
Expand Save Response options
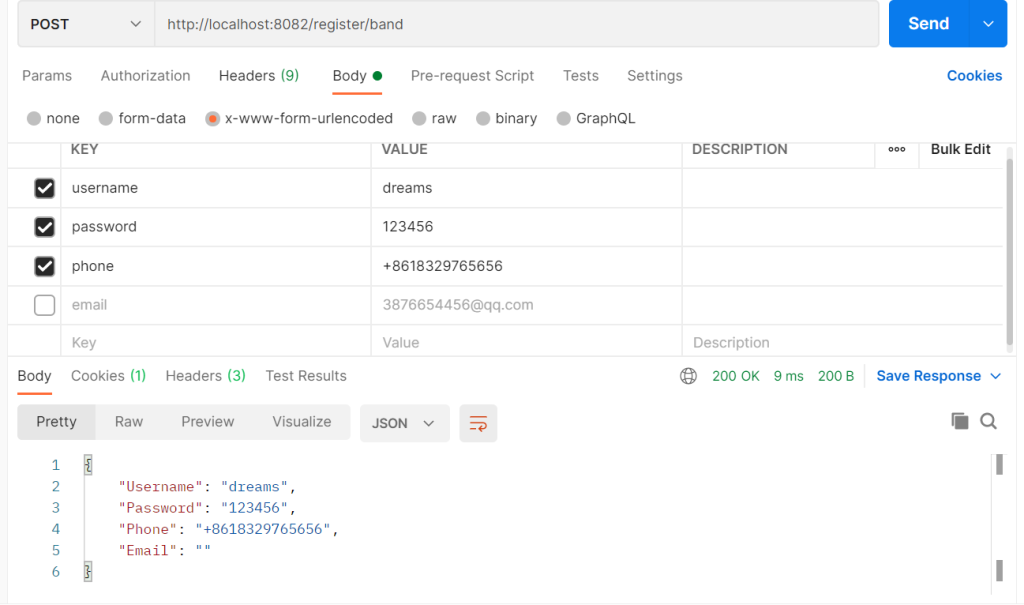click(x=996, y=376)
